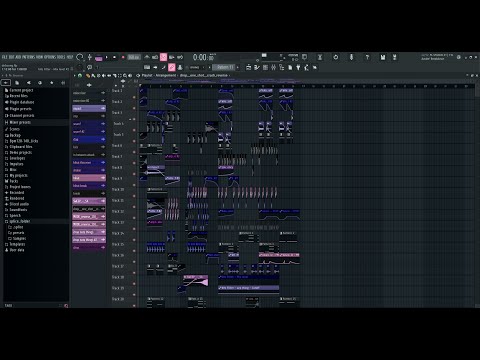Open the PATTERNS menu

pyautogui.click(x=29, y=57)
